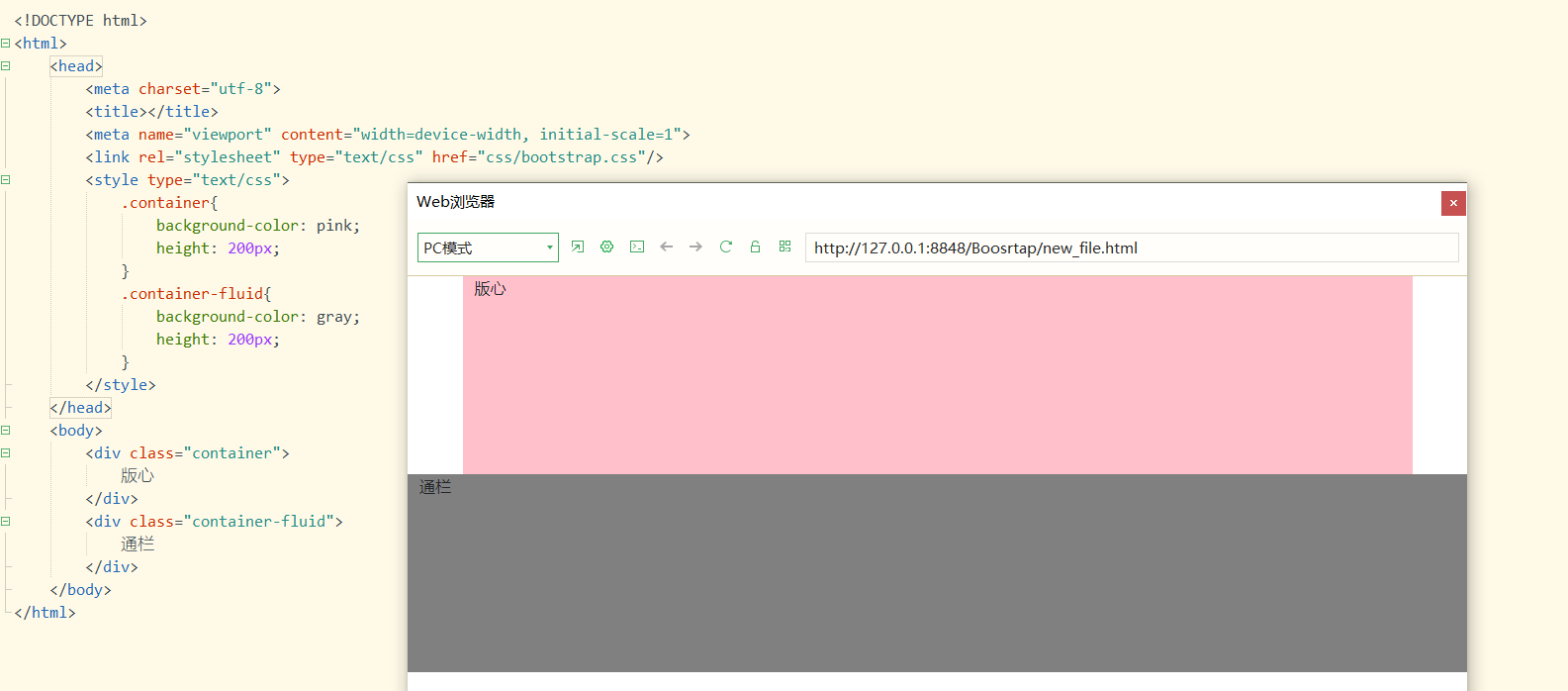
Task: Click the gray 通栏 container in preview
Action: pyautogui.click(x=937, y=573)
